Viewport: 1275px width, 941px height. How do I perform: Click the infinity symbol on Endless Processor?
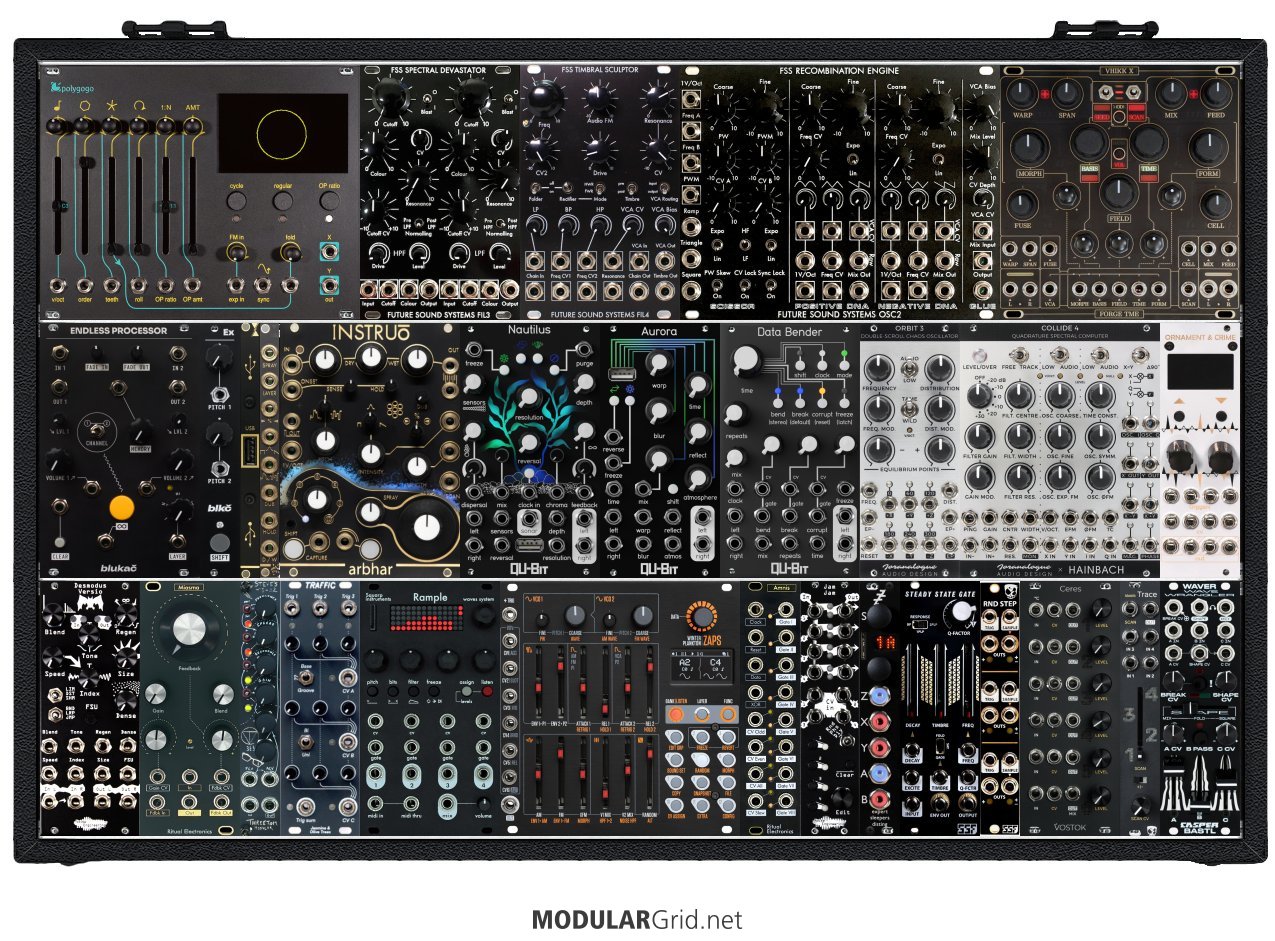121,524
